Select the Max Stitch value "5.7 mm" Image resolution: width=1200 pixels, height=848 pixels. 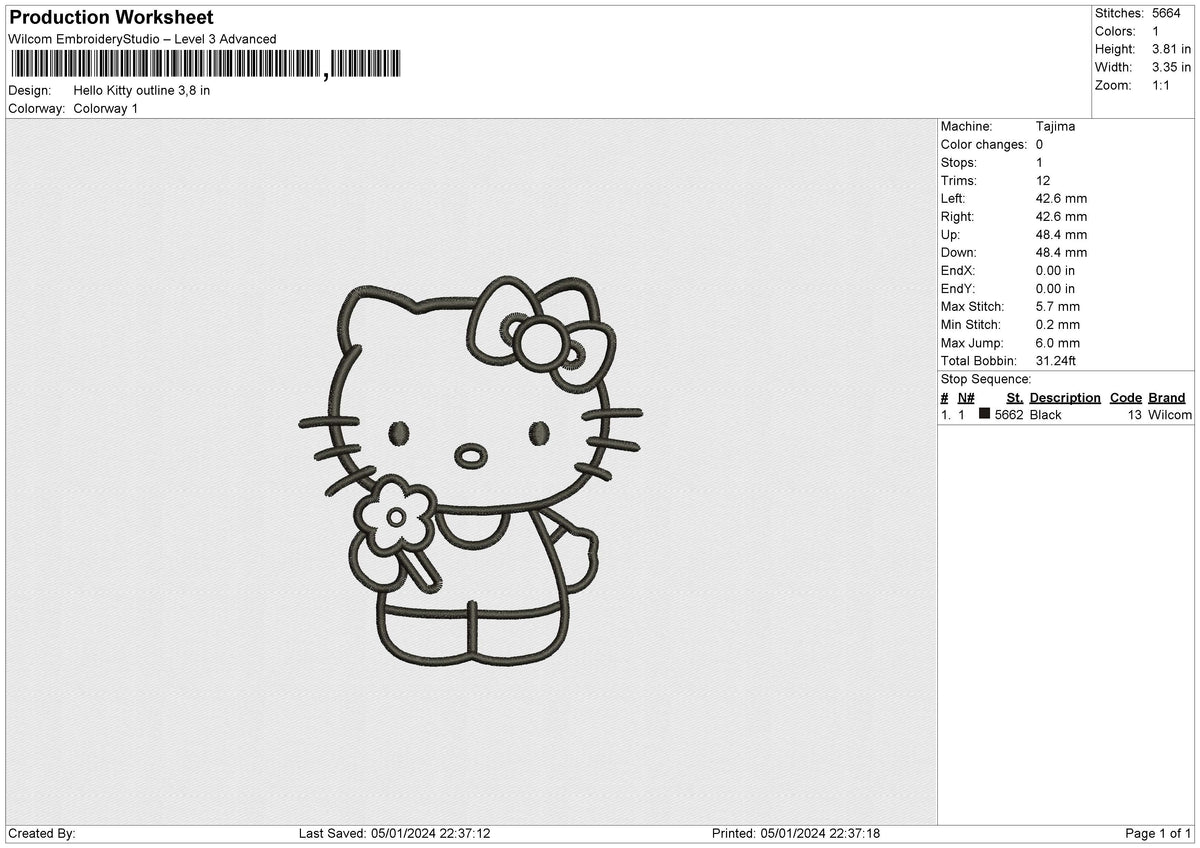click(1058, 306)
